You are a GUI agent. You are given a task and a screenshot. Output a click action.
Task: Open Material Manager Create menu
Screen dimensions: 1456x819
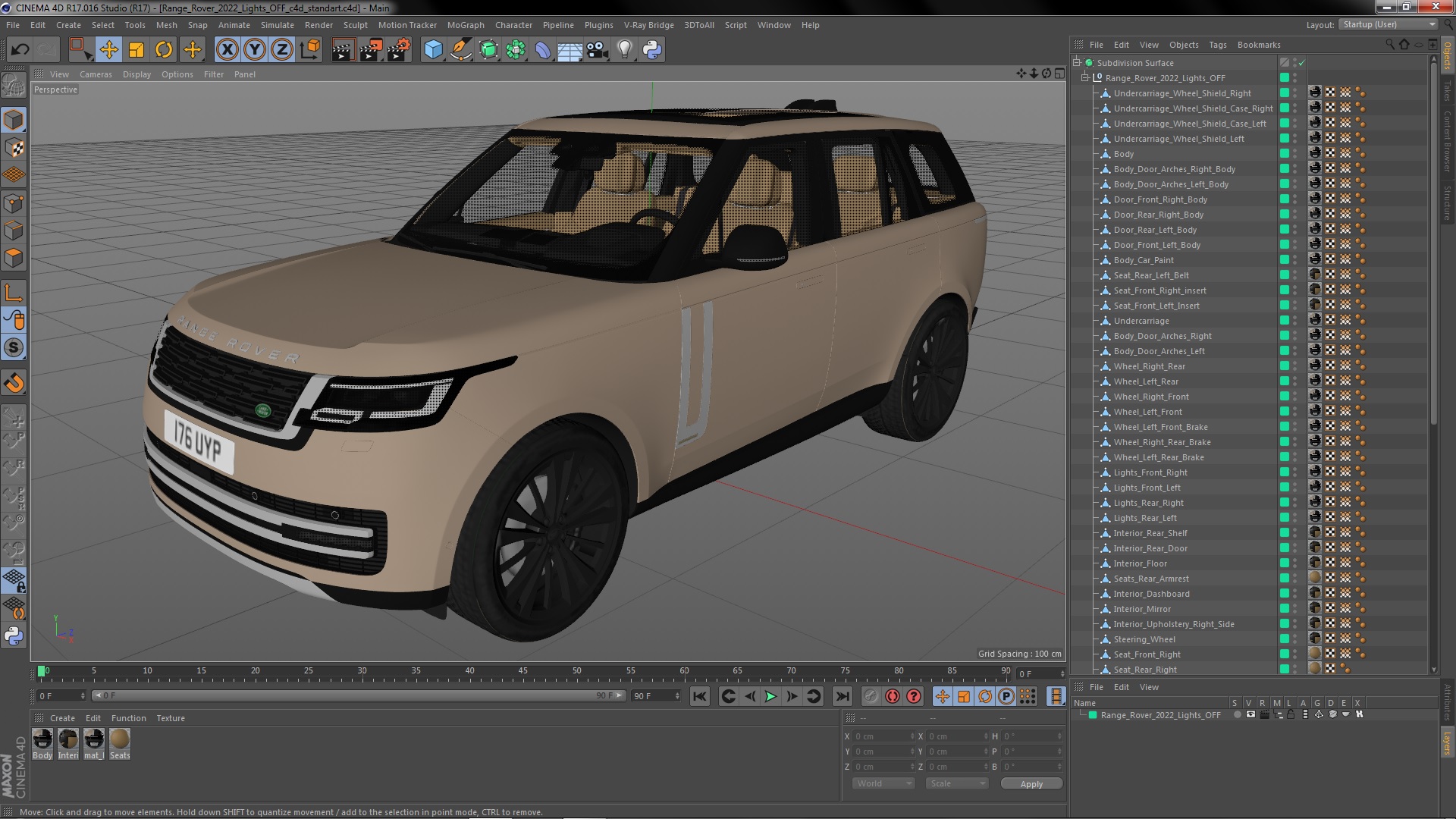click(62, 718)
